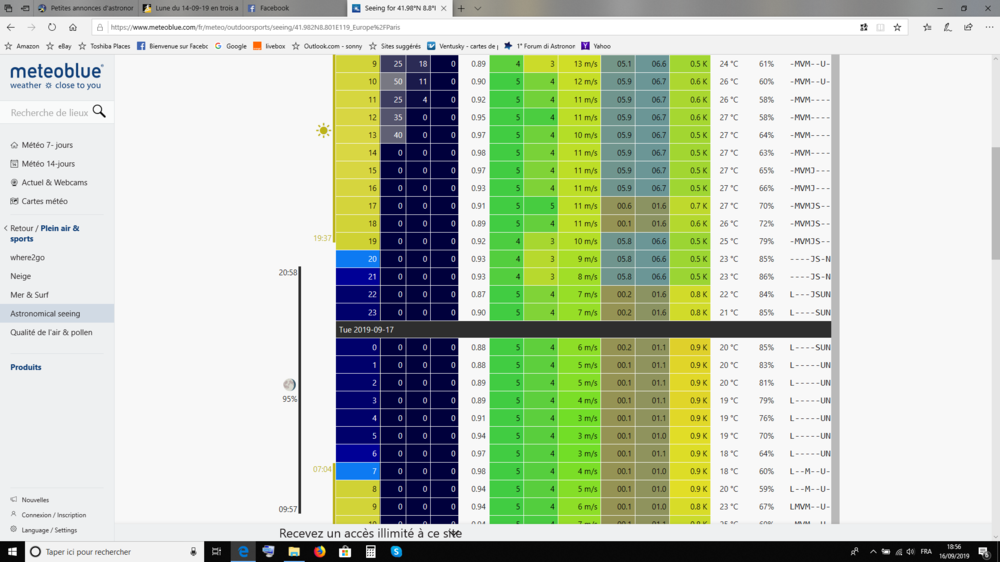Open Yahoo bookmark
This screenshot has width=1000, height=562.
point(596,46)
